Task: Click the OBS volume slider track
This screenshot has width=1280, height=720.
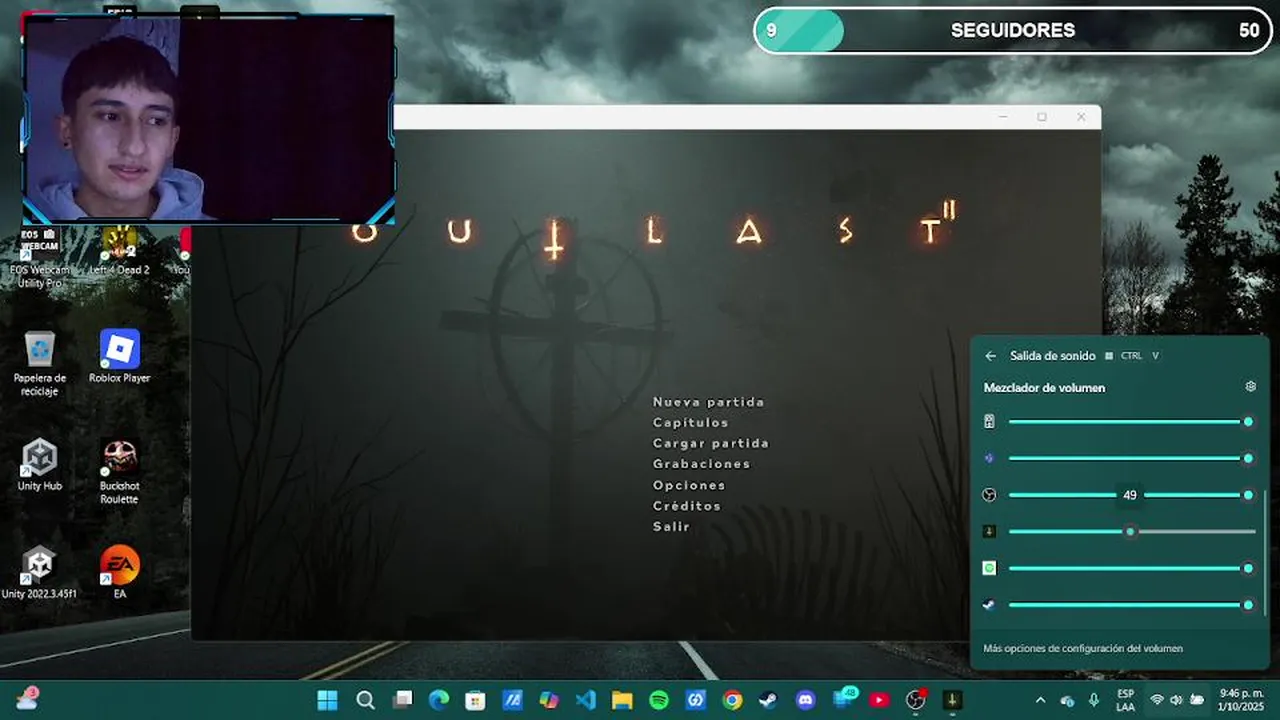Action: (1130, 495)
